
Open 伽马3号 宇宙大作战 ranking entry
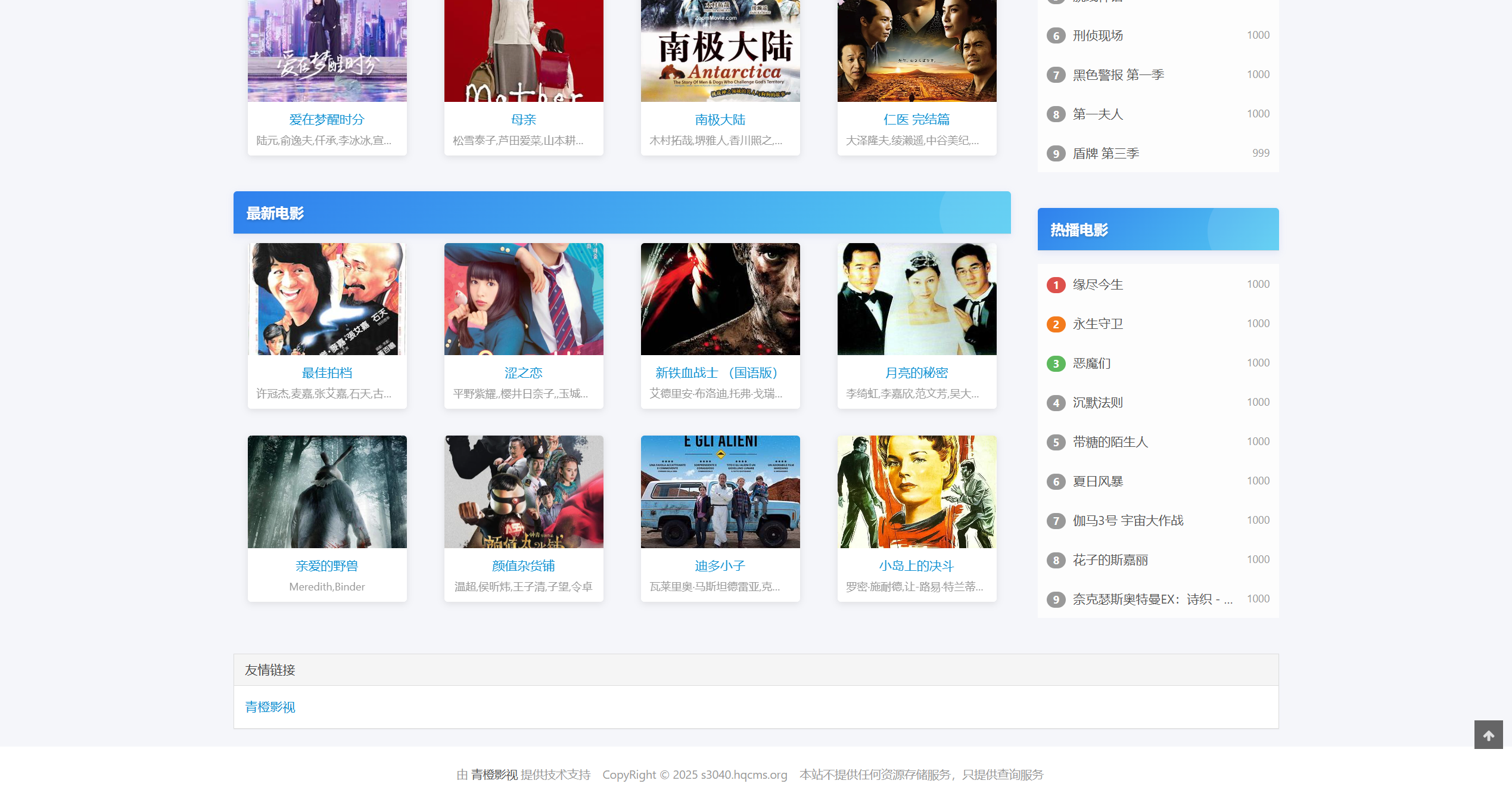[1128, 521]
